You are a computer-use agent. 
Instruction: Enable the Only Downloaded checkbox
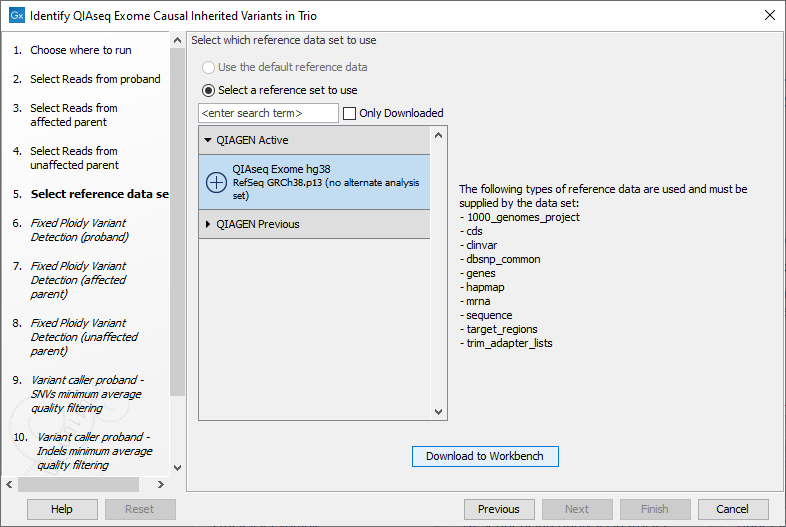click(x=349, y=113)
